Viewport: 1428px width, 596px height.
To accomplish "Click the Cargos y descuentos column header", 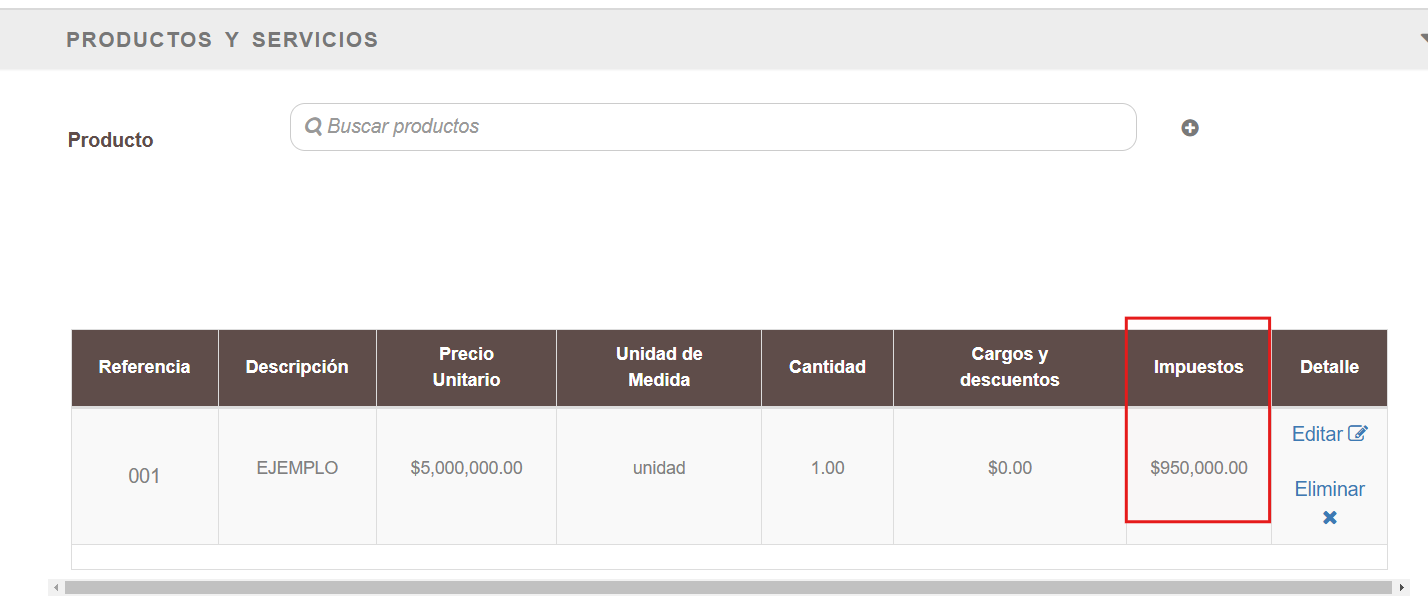I will pos(1010,367).
